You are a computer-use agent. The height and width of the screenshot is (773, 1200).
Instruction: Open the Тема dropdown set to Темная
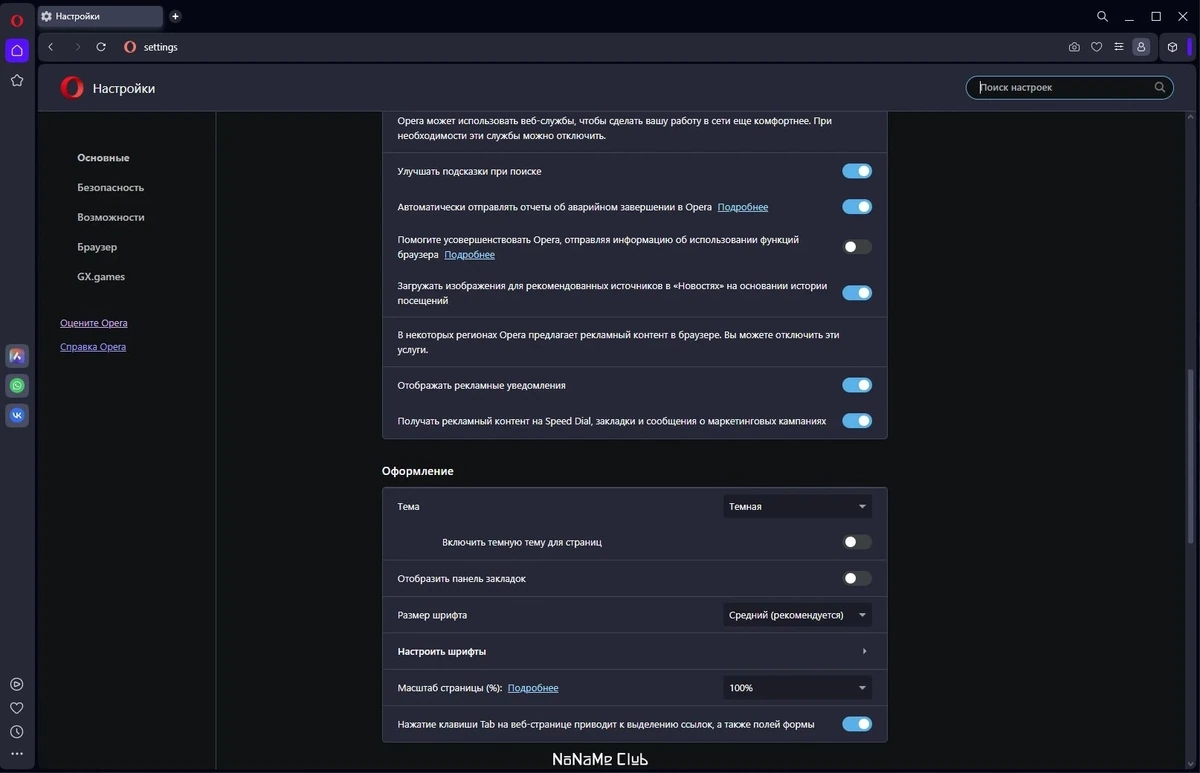[x=797, y=507]
